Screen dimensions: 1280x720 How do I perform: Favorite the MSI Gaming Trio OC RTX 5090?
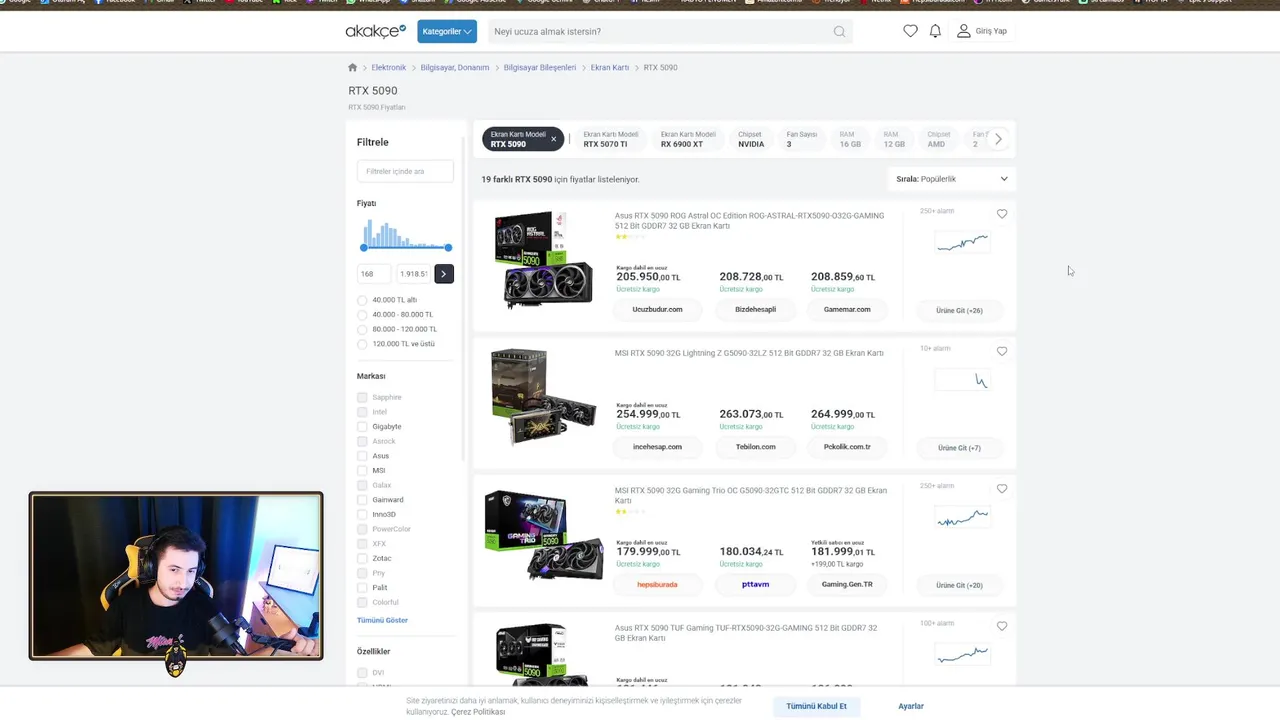(x=1002, y=488)
